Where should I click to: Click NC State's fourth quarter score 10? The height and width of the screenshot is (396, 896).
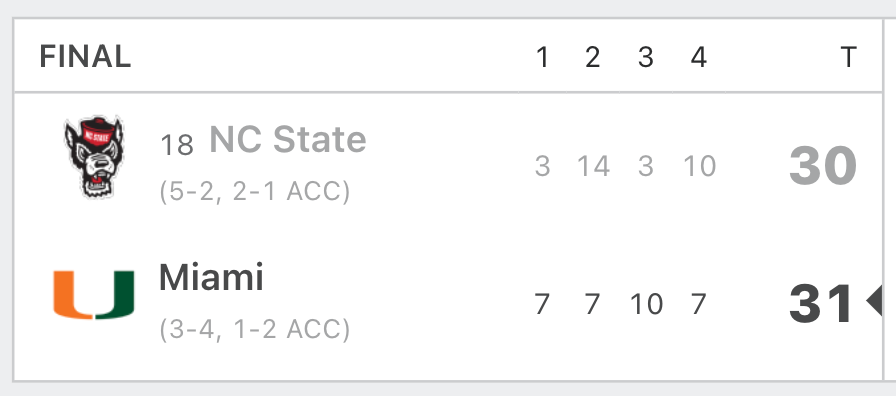pyautogui.click(x=699, y=166)
